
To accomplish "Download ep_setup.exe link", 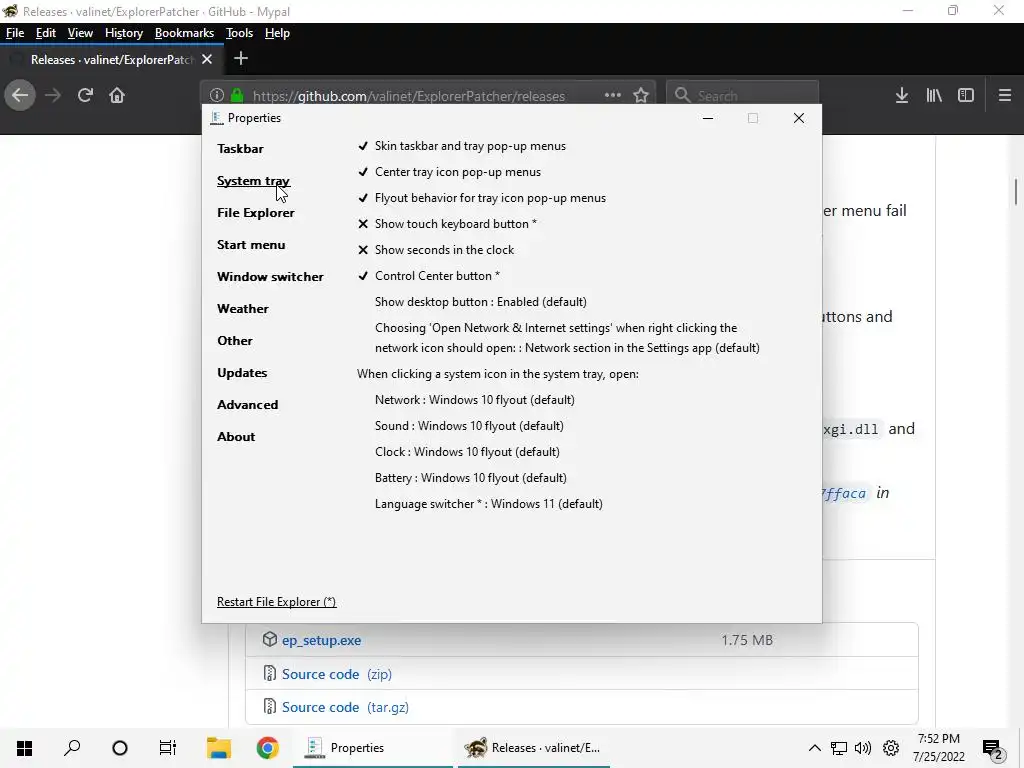I will pos(321,641).
